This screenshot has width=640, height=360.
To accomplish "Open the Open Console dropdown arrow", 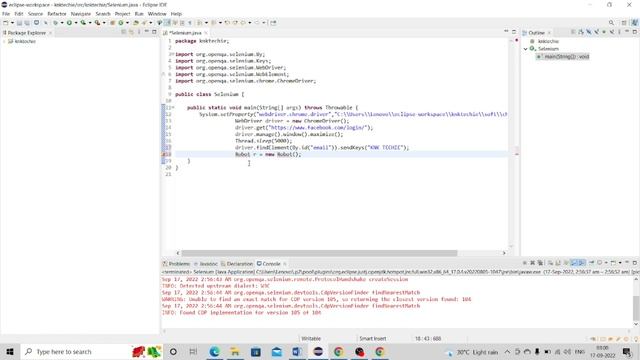I will pyautogui.click(x=620, y=262).
